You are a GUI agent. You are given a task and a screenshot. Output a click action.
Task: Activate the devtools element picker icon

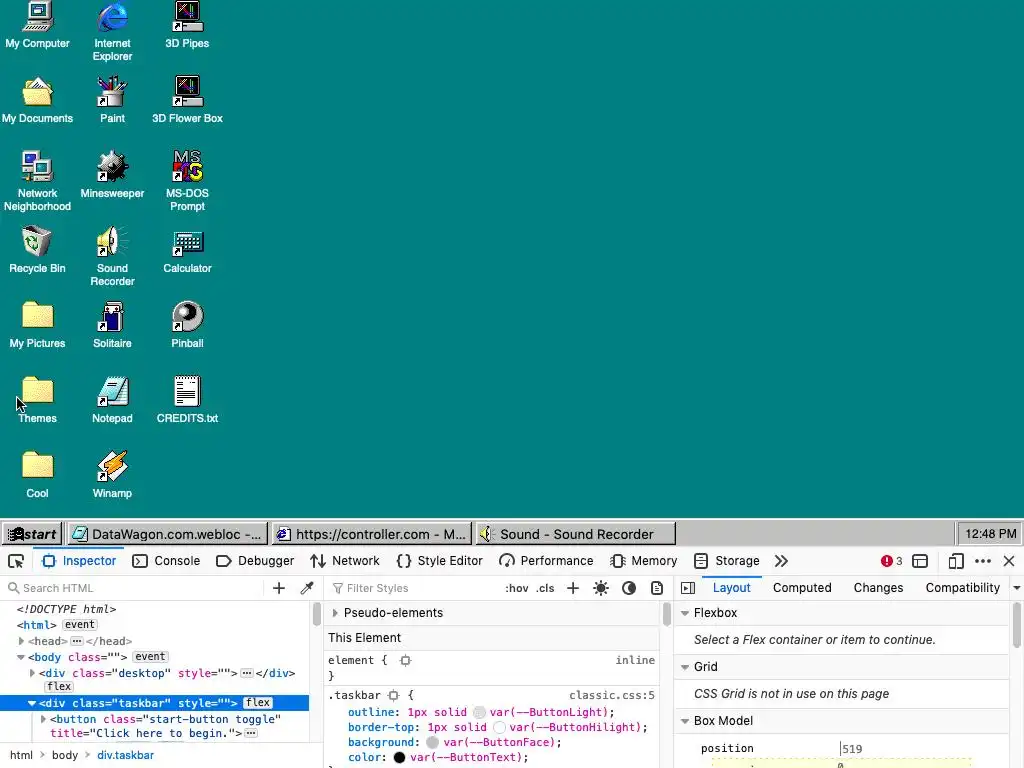(16, 561)
